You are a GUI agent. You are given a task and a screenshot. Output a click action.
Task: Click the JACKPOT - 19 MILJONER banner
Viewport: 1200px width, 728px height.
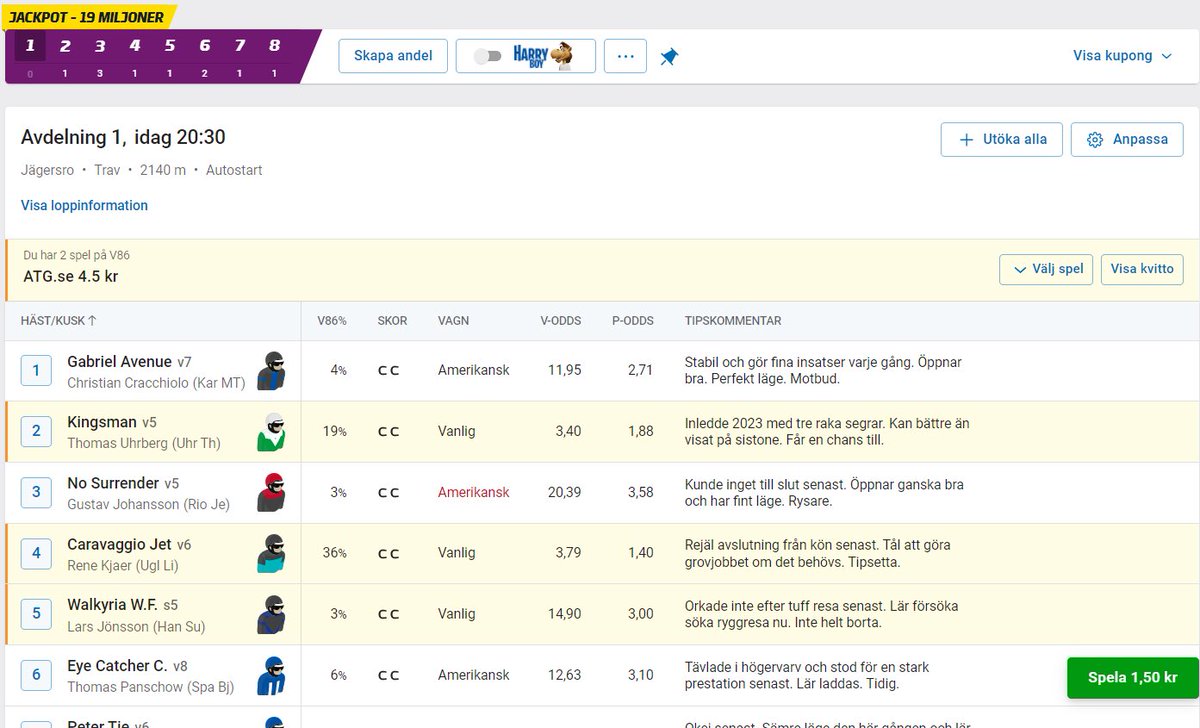pyautogui.click(x=86, y=17)
